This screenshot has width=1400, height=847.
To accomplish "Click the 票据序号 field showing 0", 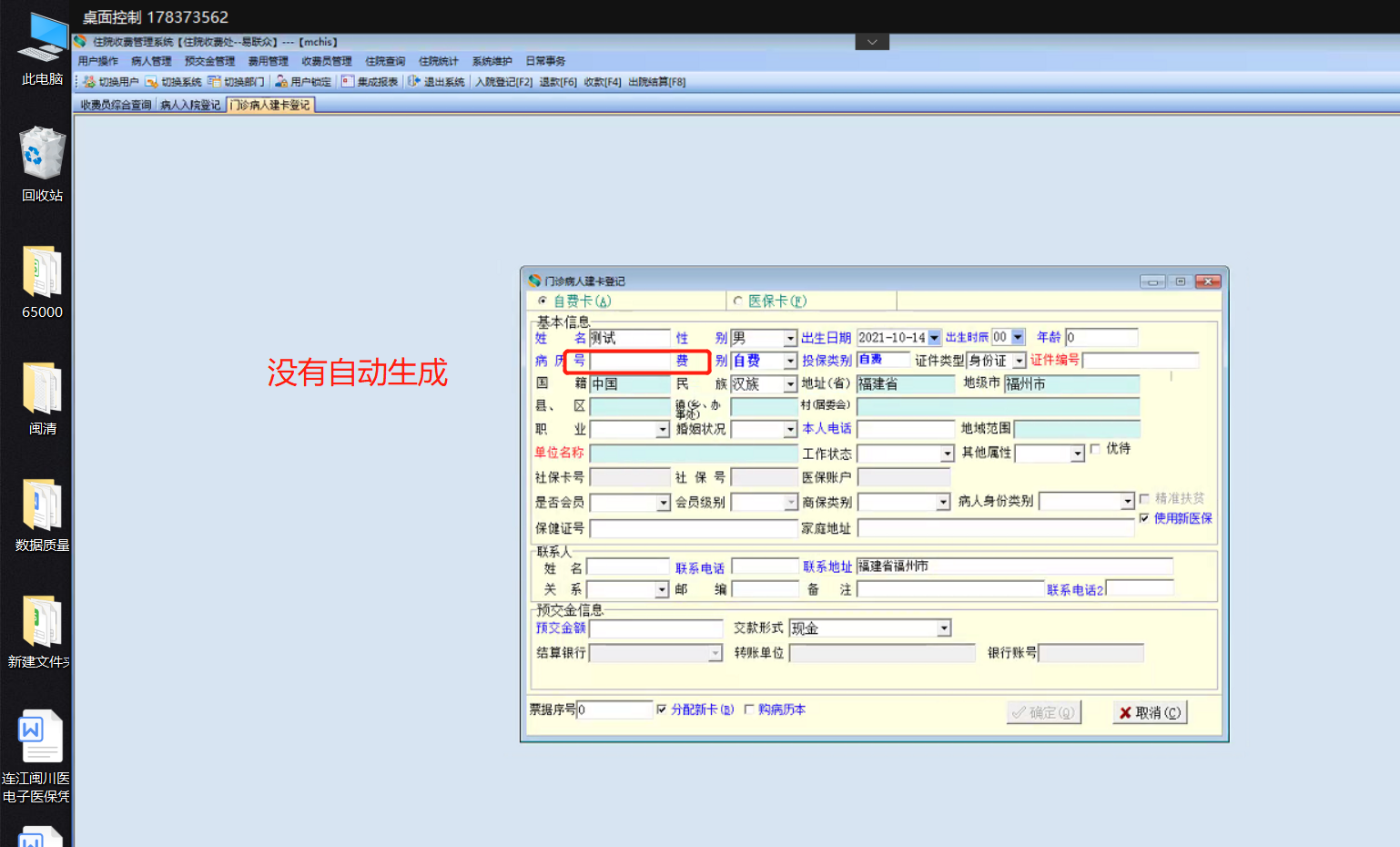I will point(614,710).
